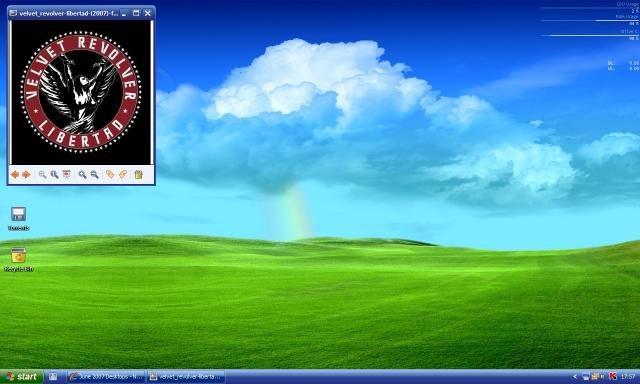Open the Start menu
The image size is (640, 384).
pyautogui.click(x=21, y=377)
